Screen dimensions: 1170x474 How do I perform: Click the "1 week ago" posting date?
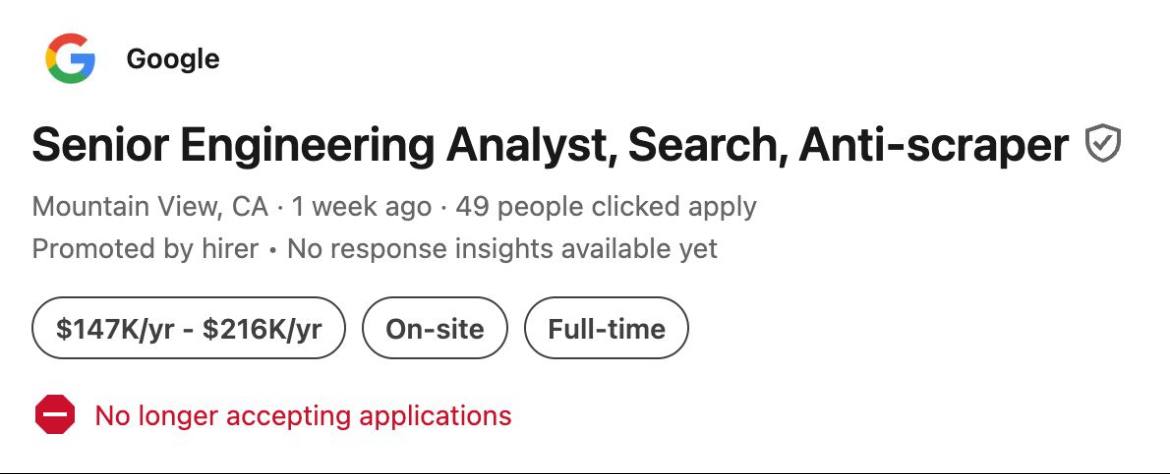click(361, 207)
